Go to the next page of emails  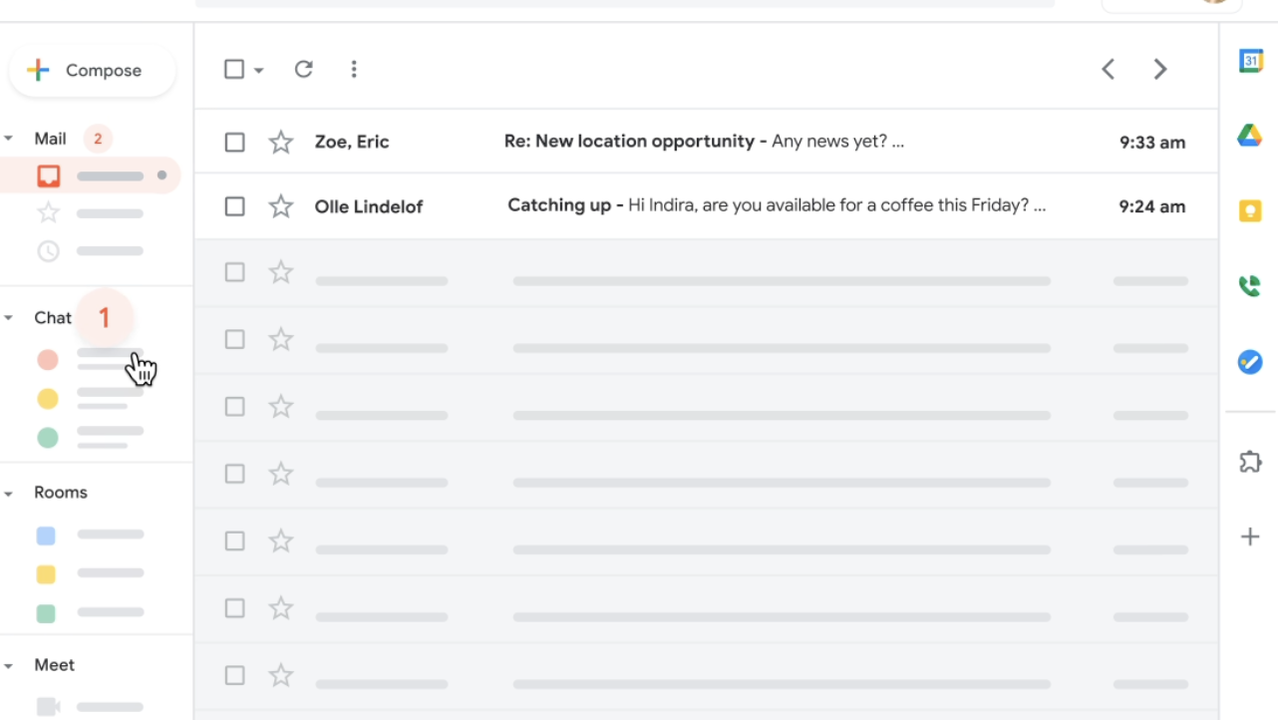[1160, 69]
